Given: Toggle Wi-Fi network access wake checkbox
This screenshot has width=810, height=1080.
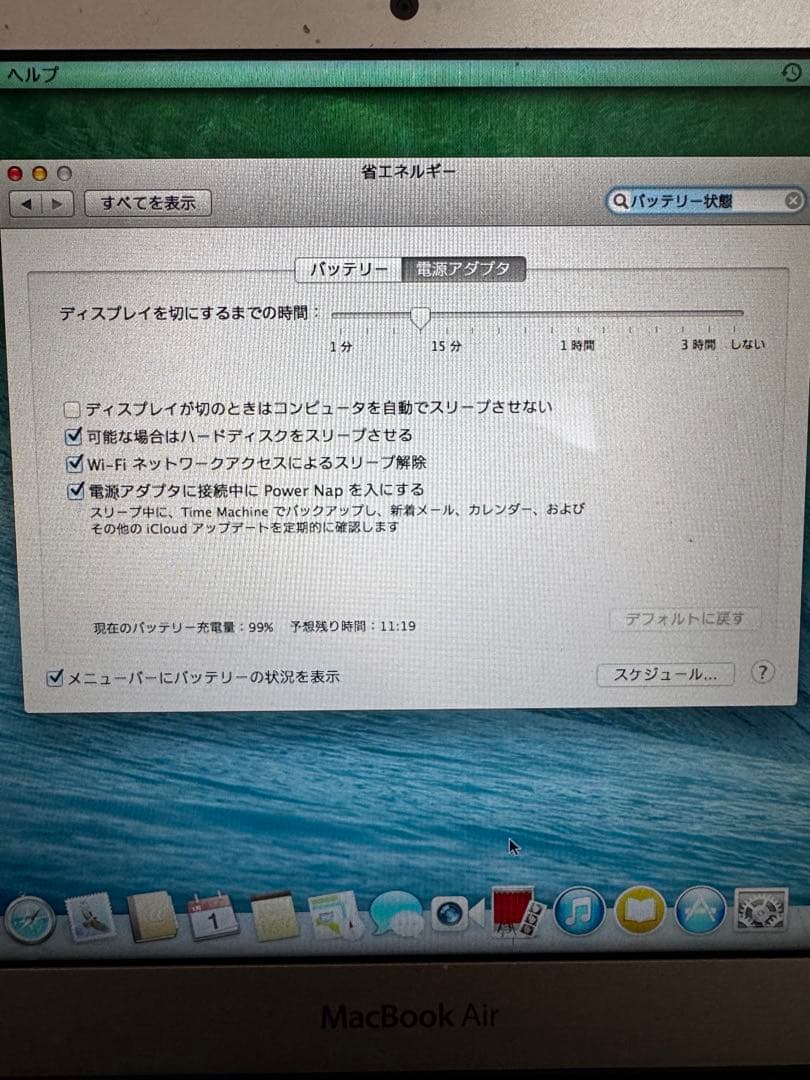Looking at the screenshot, I should [x=74, y=463].
